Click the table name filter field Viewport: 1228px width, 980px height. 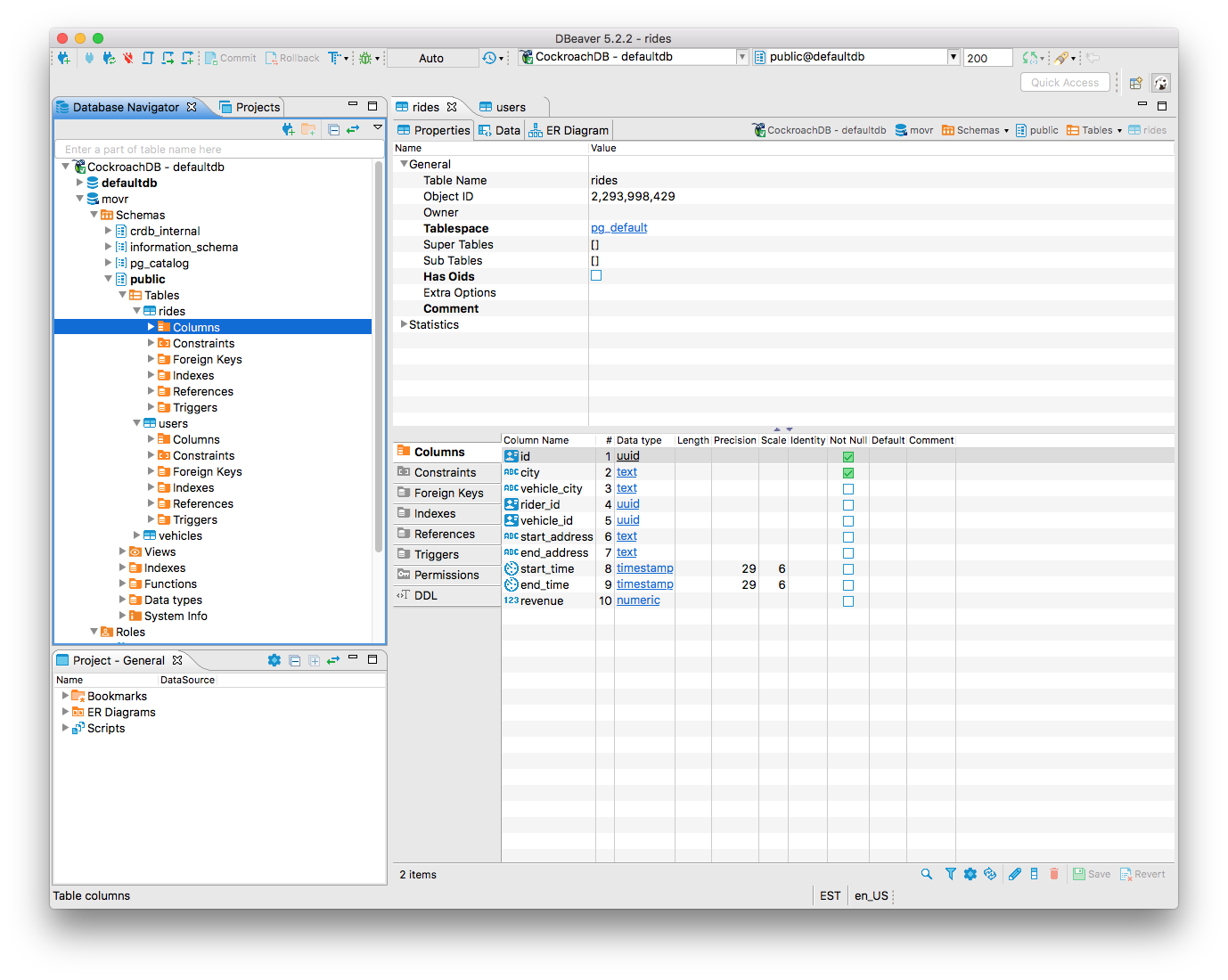[x=218, y=149]
